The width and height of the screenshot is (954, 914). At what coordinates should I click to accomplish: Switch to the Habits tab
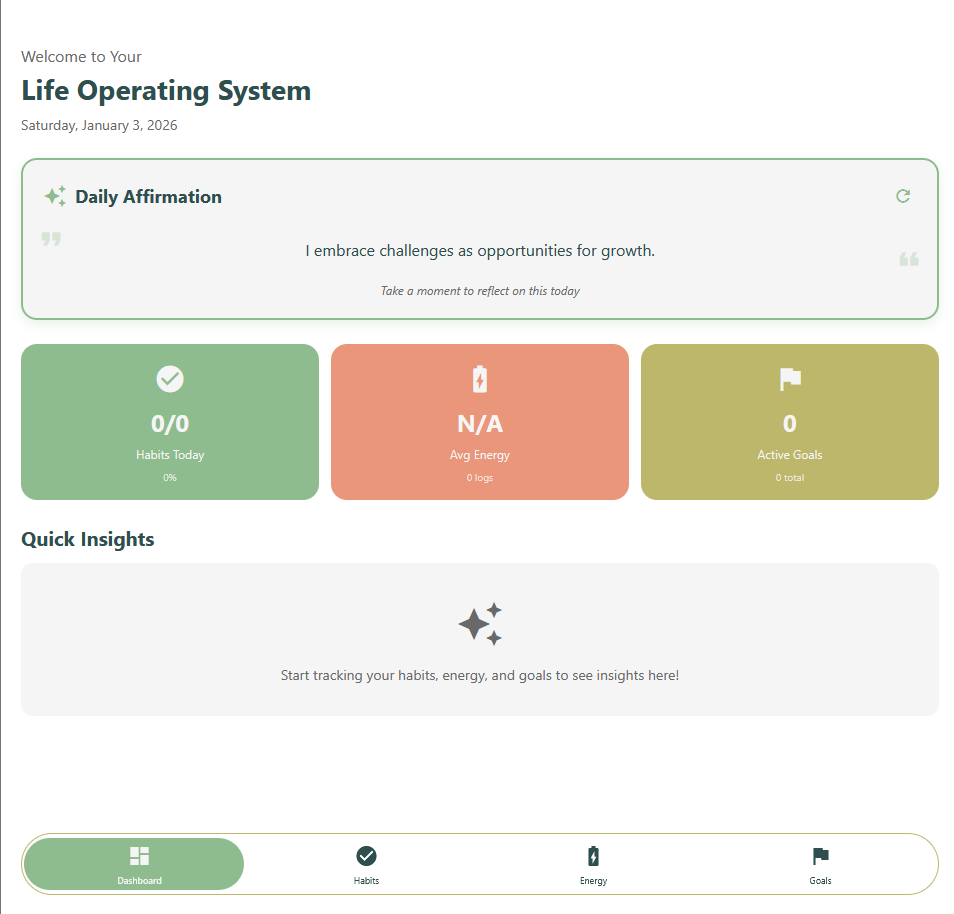click(366, 865)
